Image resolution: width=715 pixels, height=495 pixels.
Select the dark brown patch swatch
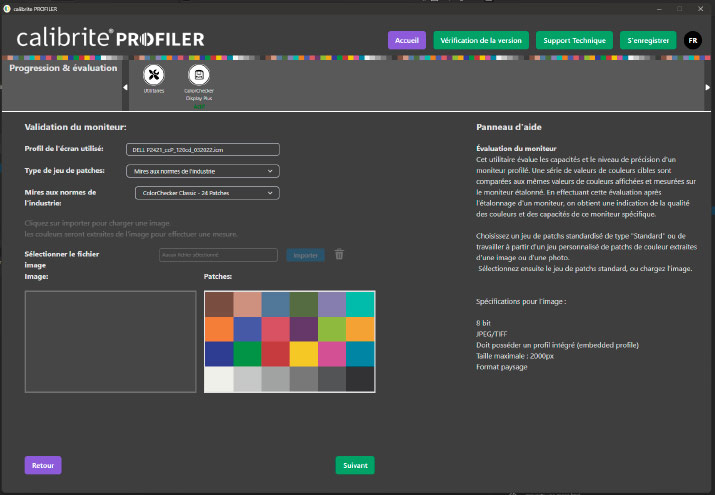click(x=219, y=304)
